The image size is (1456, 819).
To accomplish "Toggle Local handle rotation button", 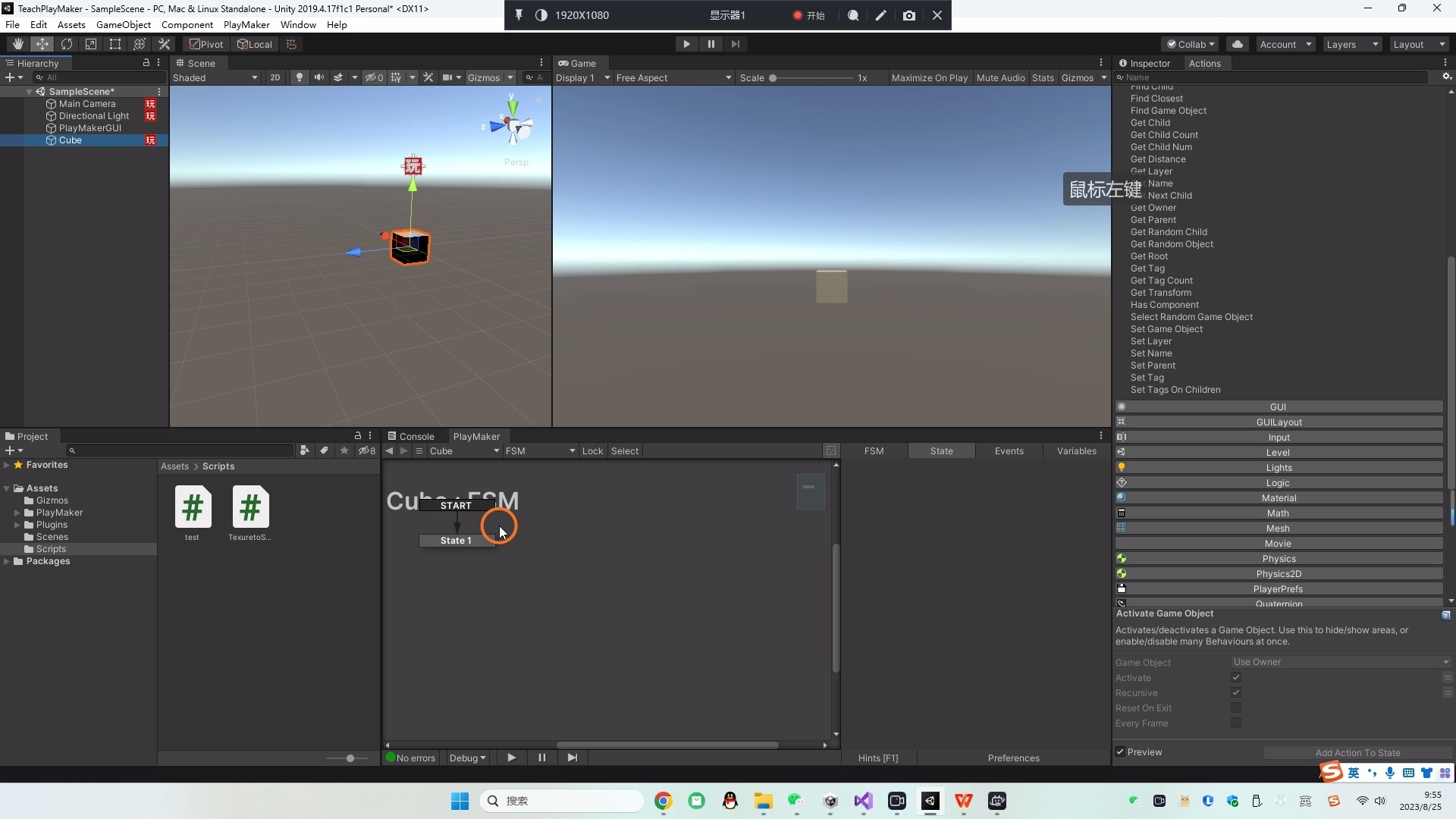I will [254, 44].
